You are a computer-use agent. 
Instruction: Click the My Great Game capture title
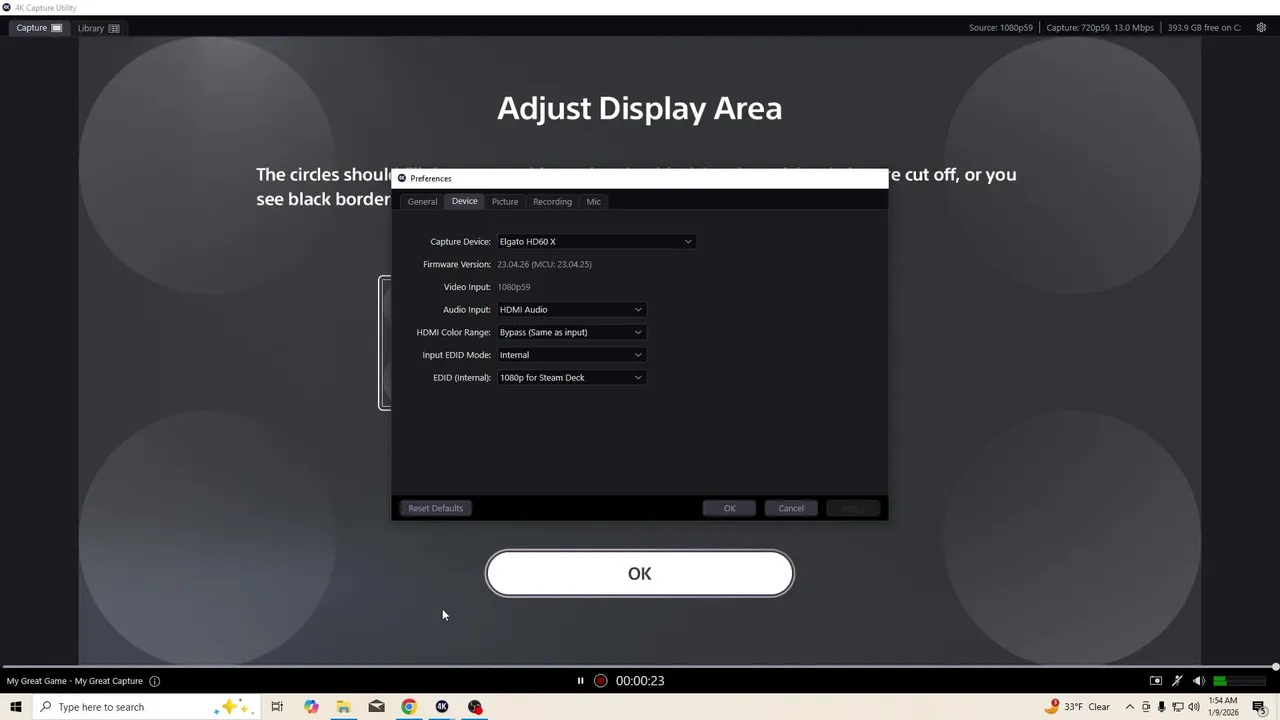(75, 681)
